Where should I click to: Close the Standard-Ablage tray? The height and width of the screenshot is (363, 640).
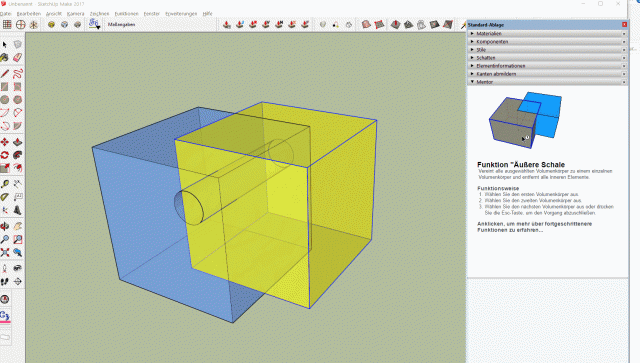click(624, 24)
